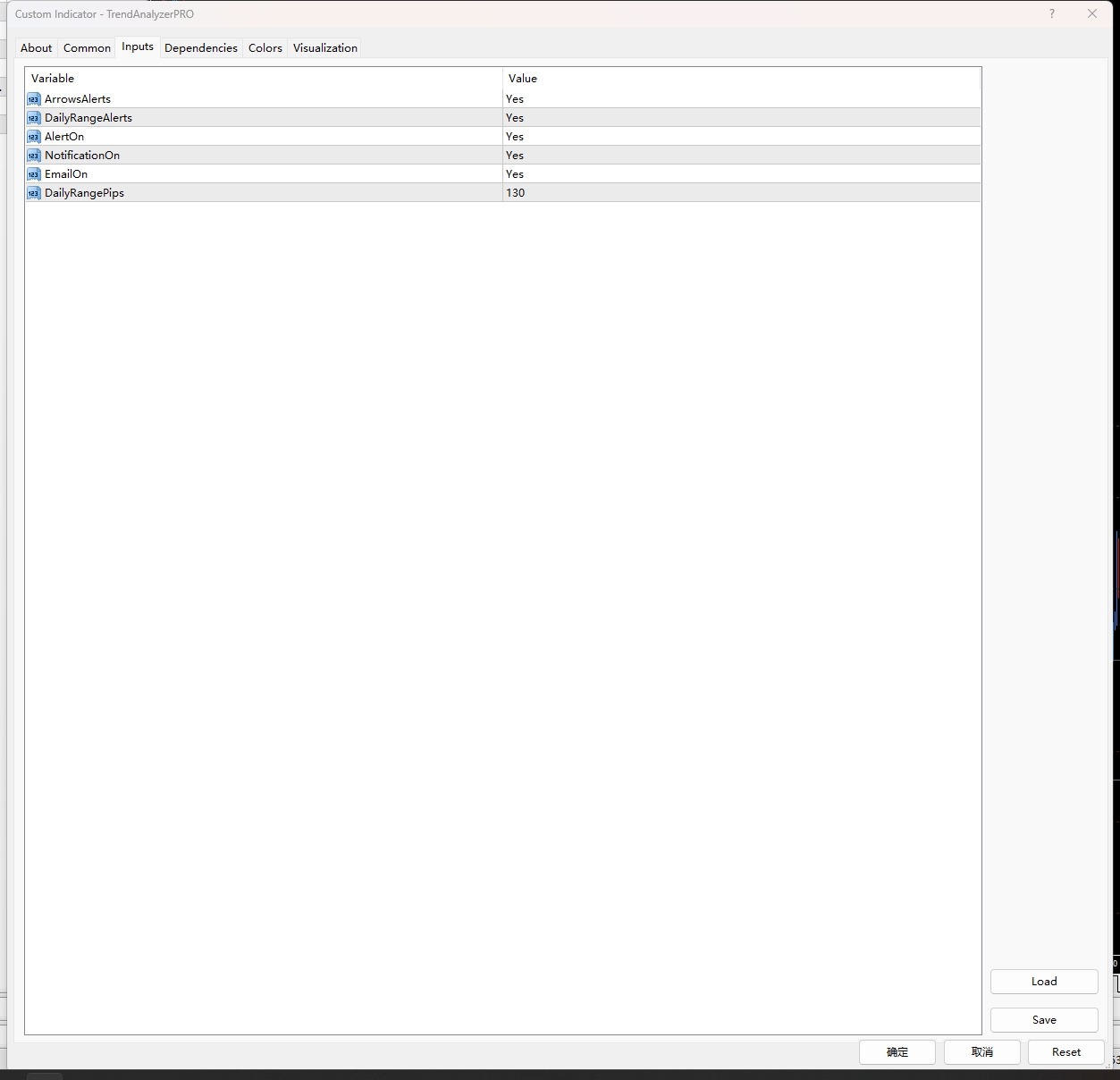1120x1080 pixels.
Task: Select the NotificationOn variable name
Action: pyautogui.click(x=82, y=156)
